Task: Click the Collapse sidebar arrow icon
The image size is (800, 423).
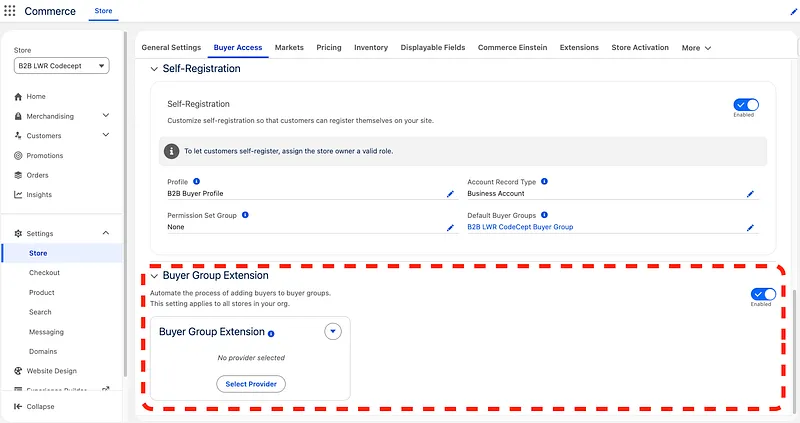Action: pos(18,407)
